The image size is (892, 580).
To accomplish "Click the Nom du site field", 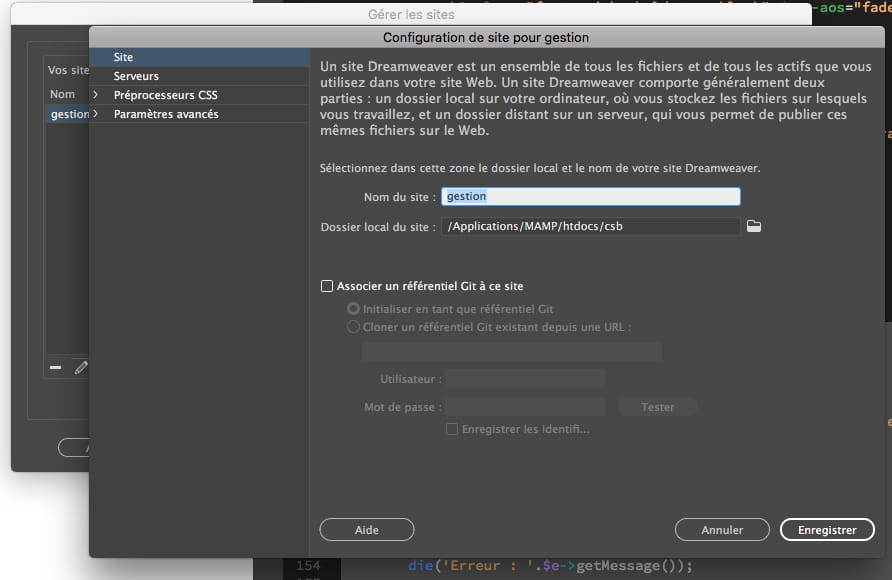I will pyautogui.click(x=590, y=196).
